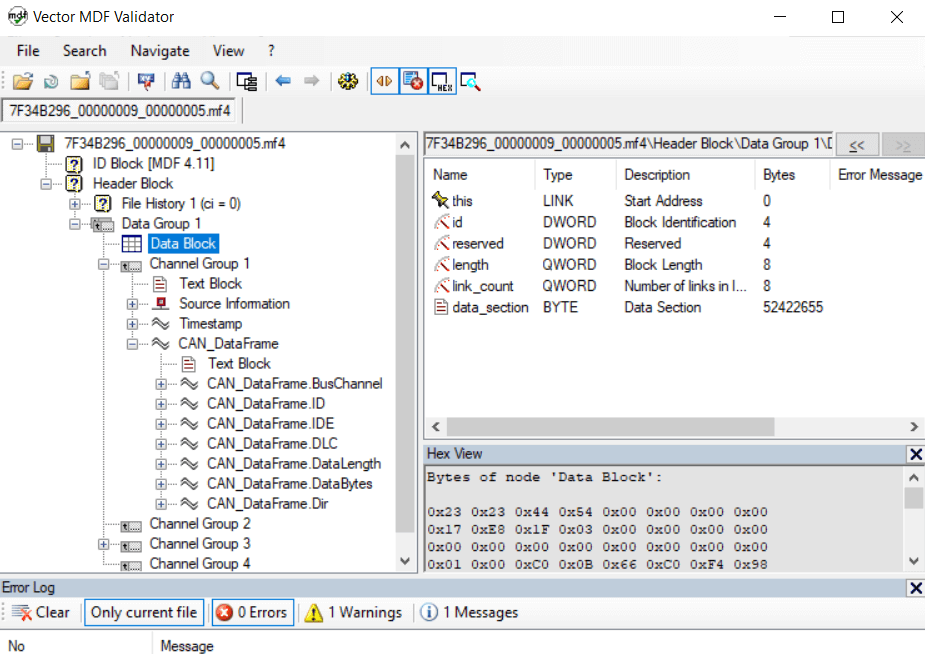Viewport: 925px width, 654px height.
Task: Expand the CAN_DataFrame.DLC node
Action: 160,443
